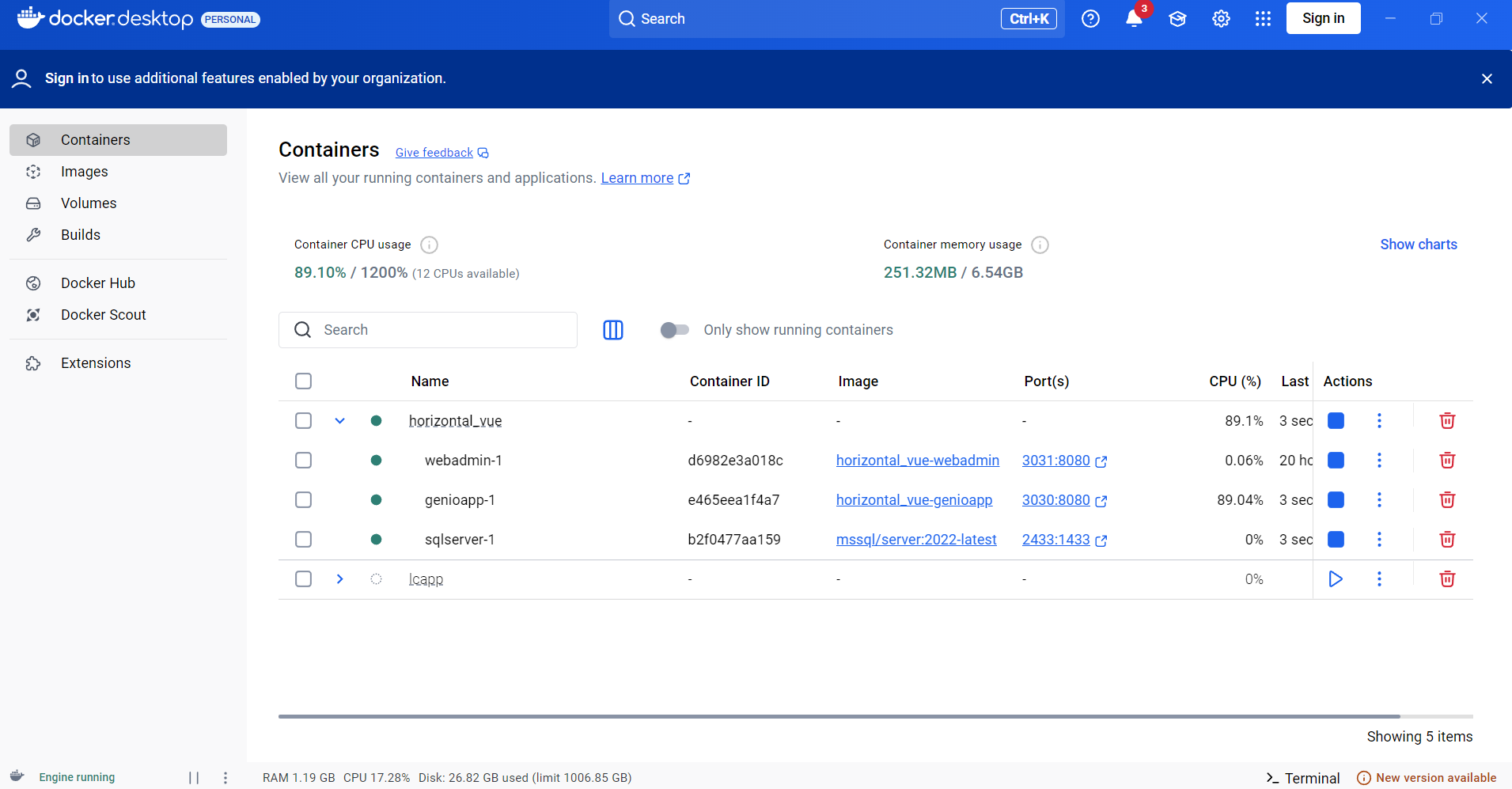Open the Terminal in status bar
The height and width of the screenshot is (789, 1512).
(1303, 778)
